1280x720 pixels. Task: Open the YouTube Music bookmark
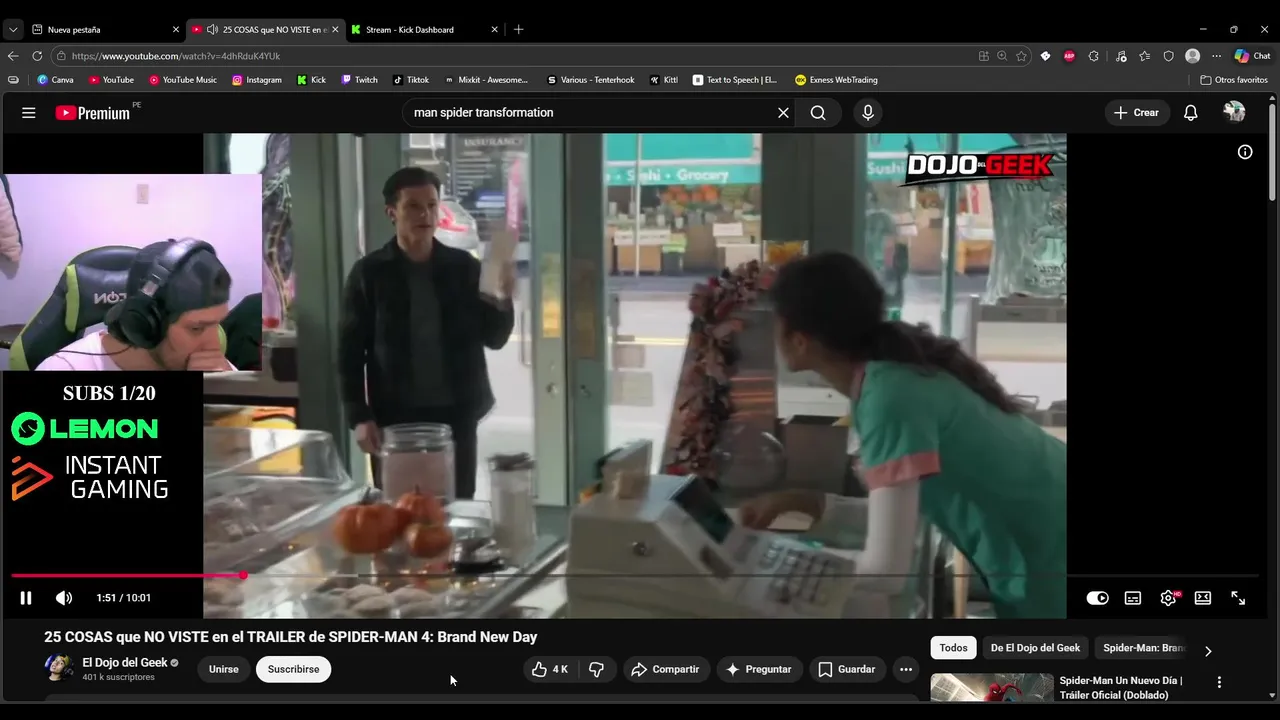[x=183, y=80]
